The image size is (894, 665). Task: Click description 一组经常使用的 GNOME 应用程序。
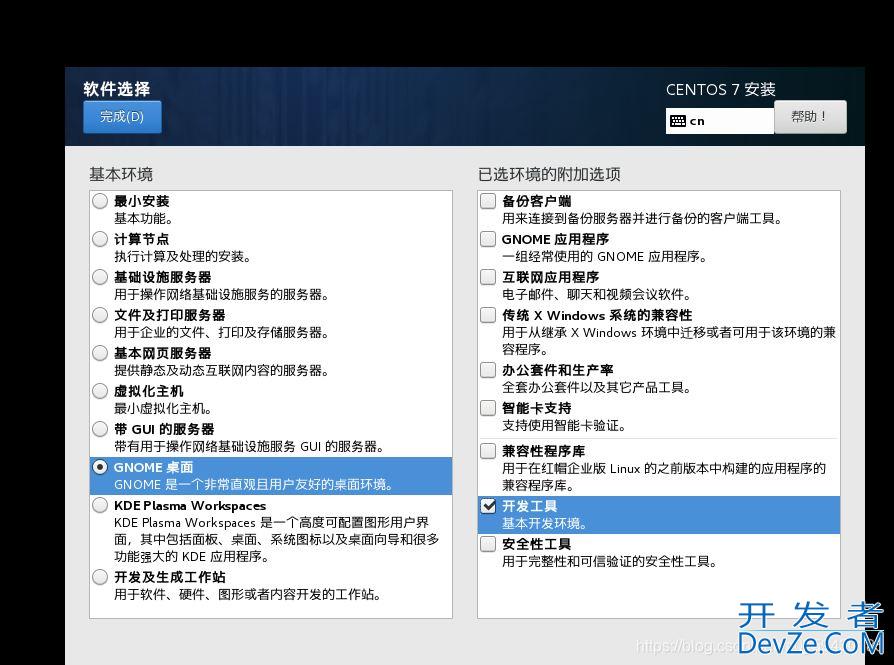(x=605, y=257)
